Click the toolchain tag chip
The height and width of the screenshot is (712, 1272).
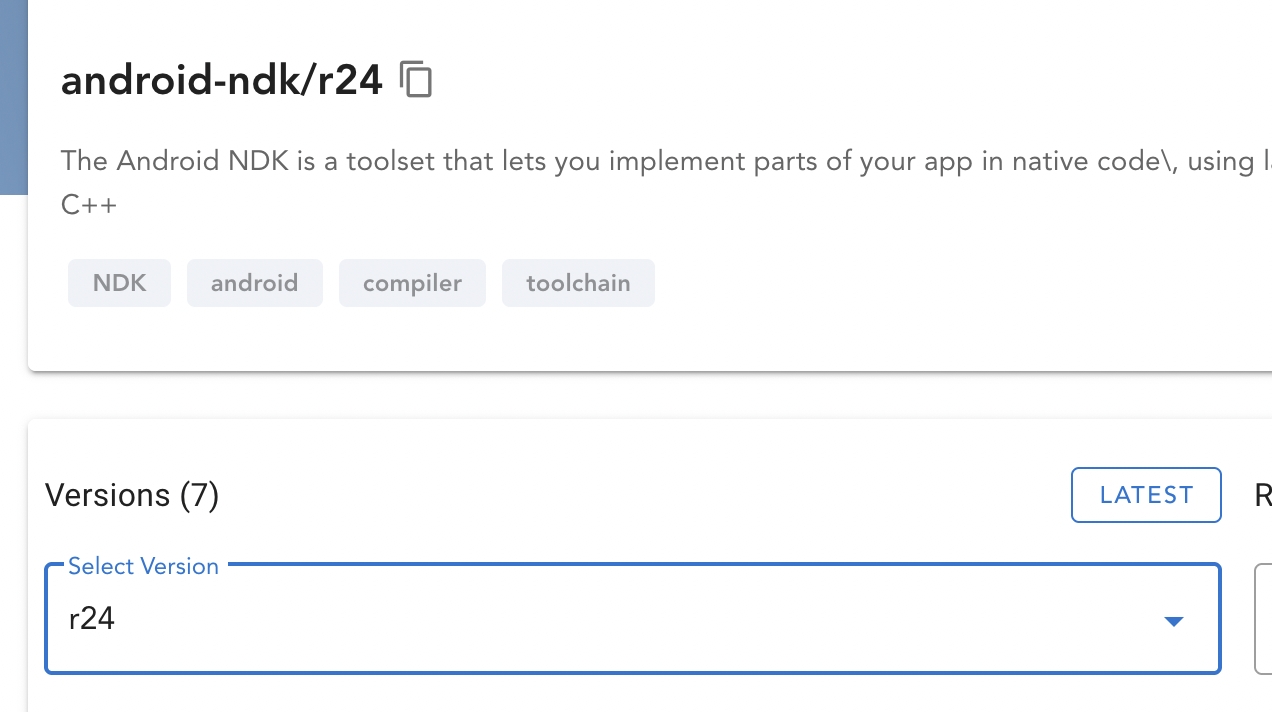[578, 283]
